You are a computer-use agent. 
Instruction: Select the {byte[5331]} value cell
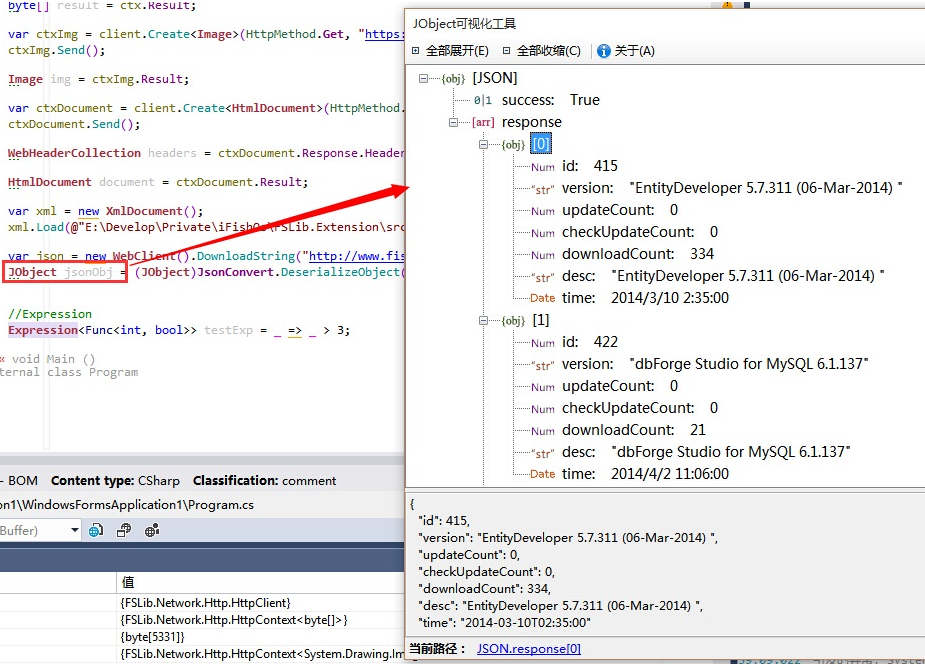260,637
